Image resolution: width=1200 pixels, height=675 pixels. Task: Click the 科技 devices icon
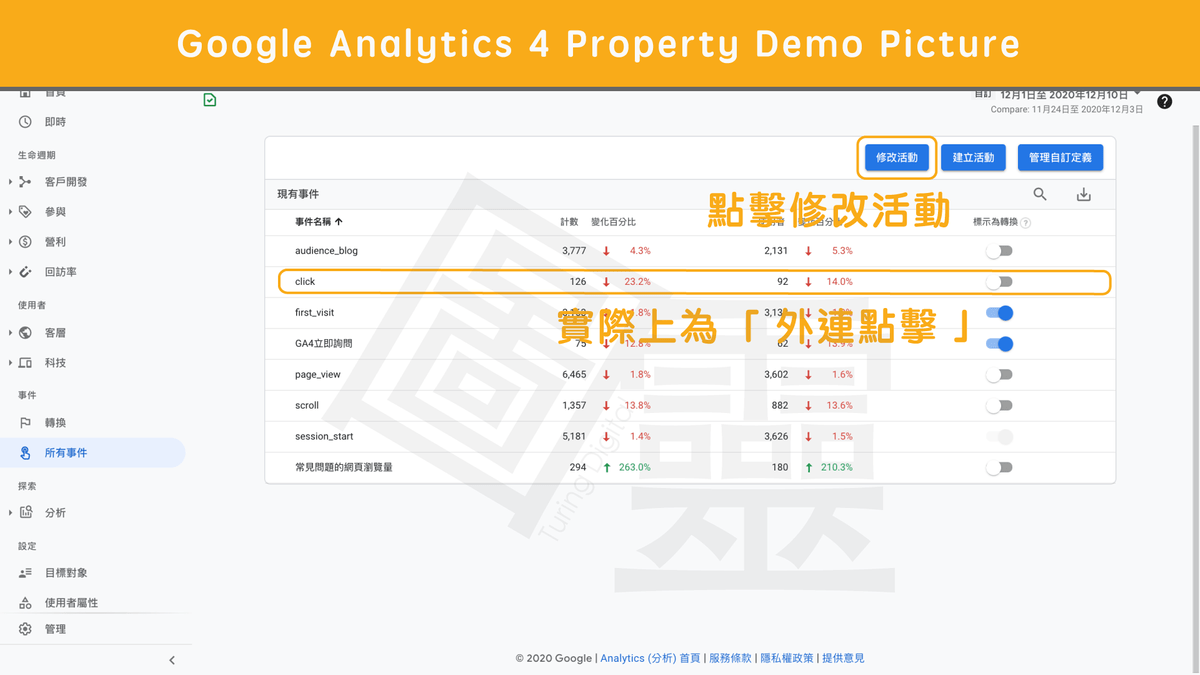pos(25,363)
